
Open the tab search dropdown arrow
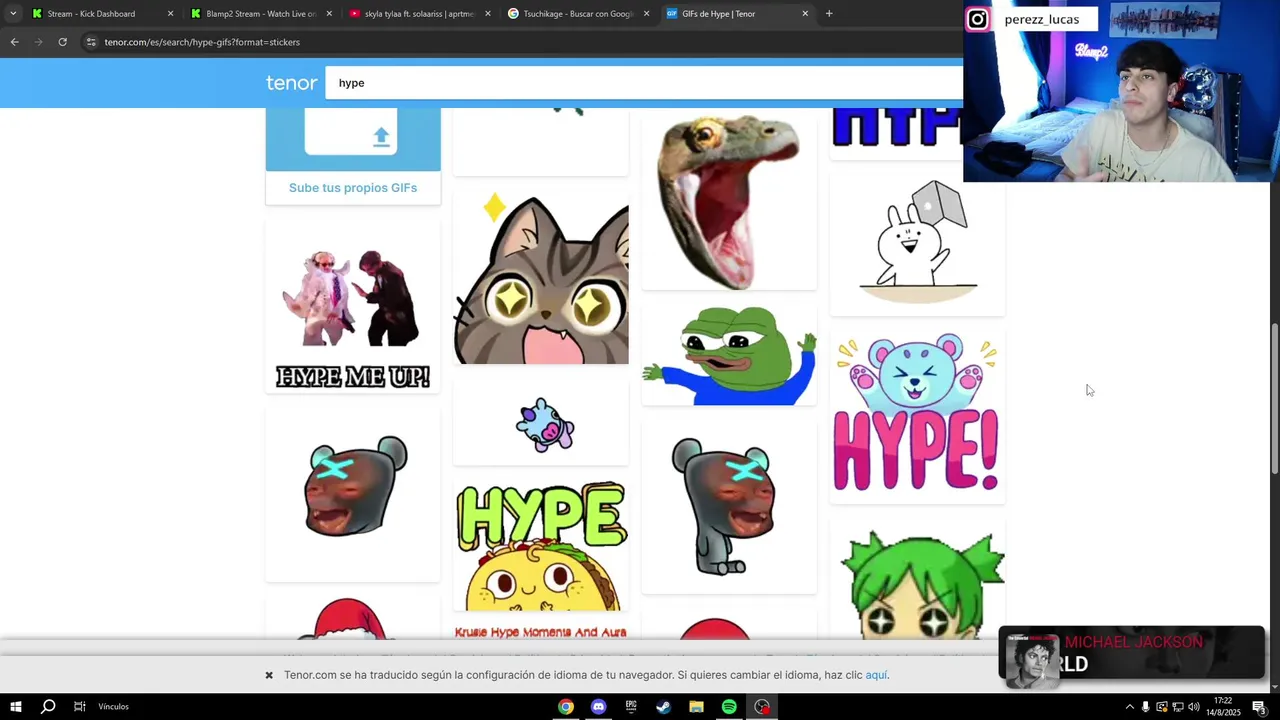(x=13, y=14)
